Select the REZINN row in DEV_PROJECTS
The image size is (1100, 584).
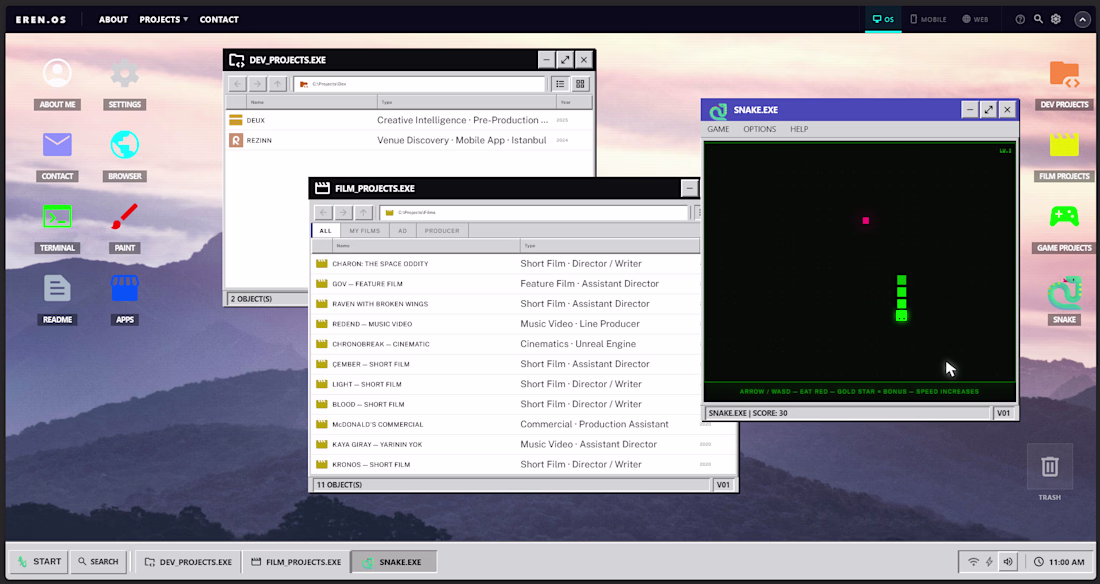[410, 140]
